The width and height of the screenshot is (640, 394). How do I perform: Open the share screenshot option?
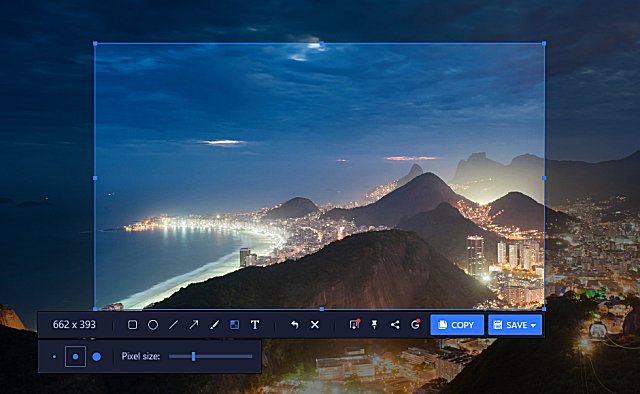pyautogui.click(x=395, y=325)
